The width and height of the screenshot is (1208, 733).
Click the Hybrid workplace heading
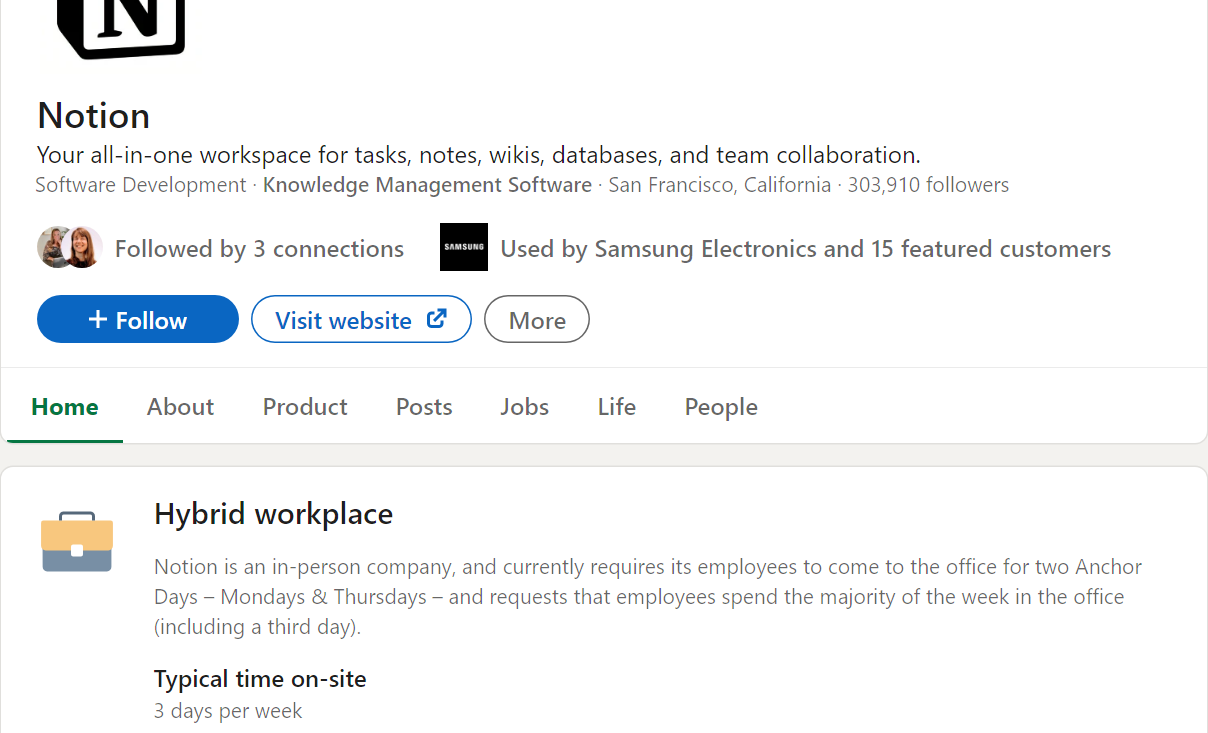coord(273,514)
